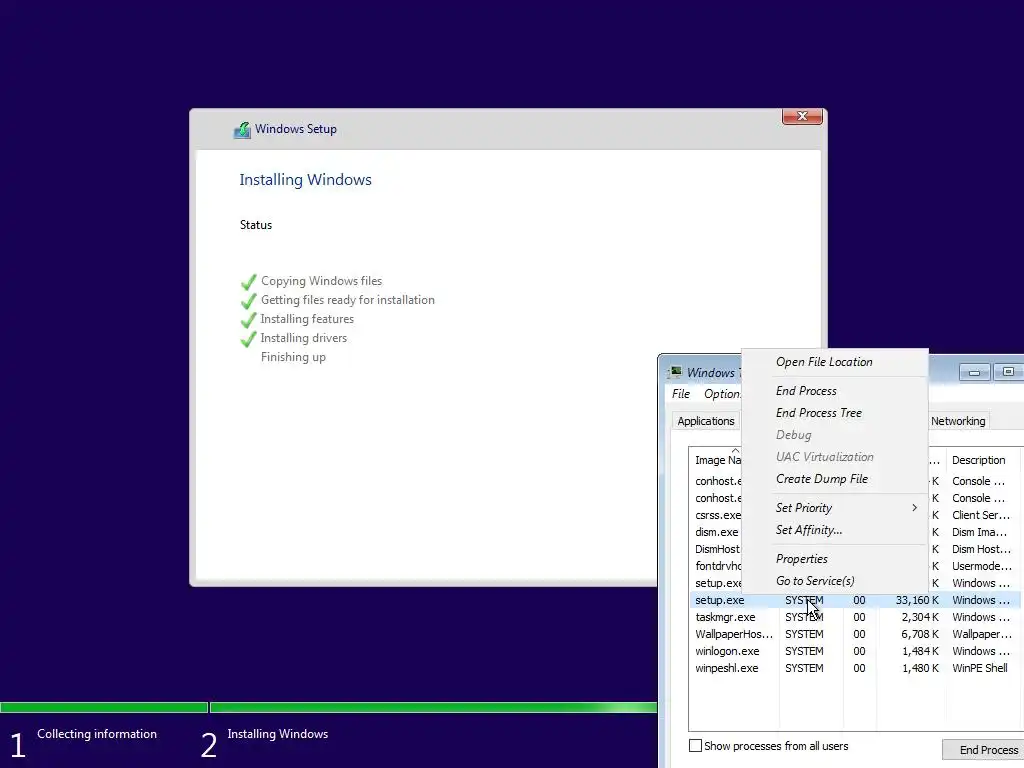1024x768 pixels.
Task: Click the Finishing up status text
Action: [x=293, y=357]
